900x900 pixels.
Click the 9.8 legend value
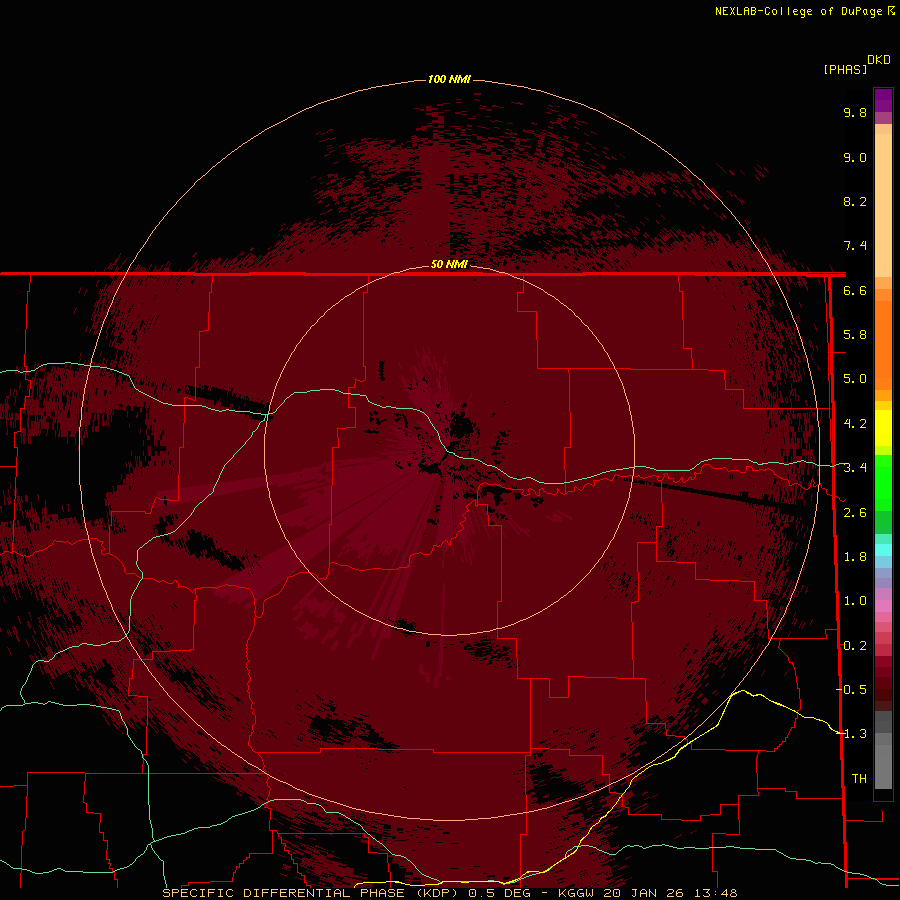pos(855,112)
